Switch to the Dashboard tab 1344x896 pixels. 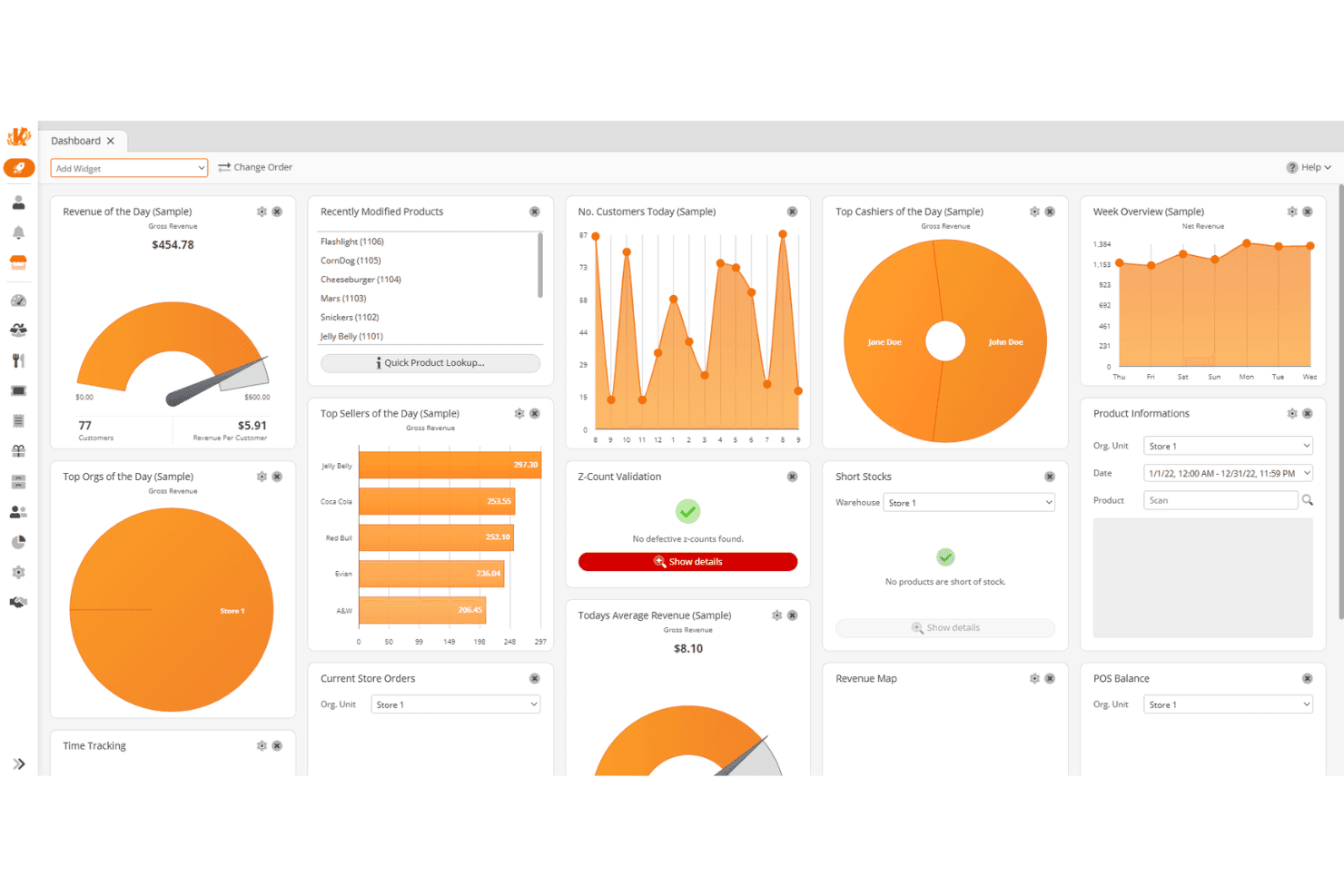(x=75, y=141)
